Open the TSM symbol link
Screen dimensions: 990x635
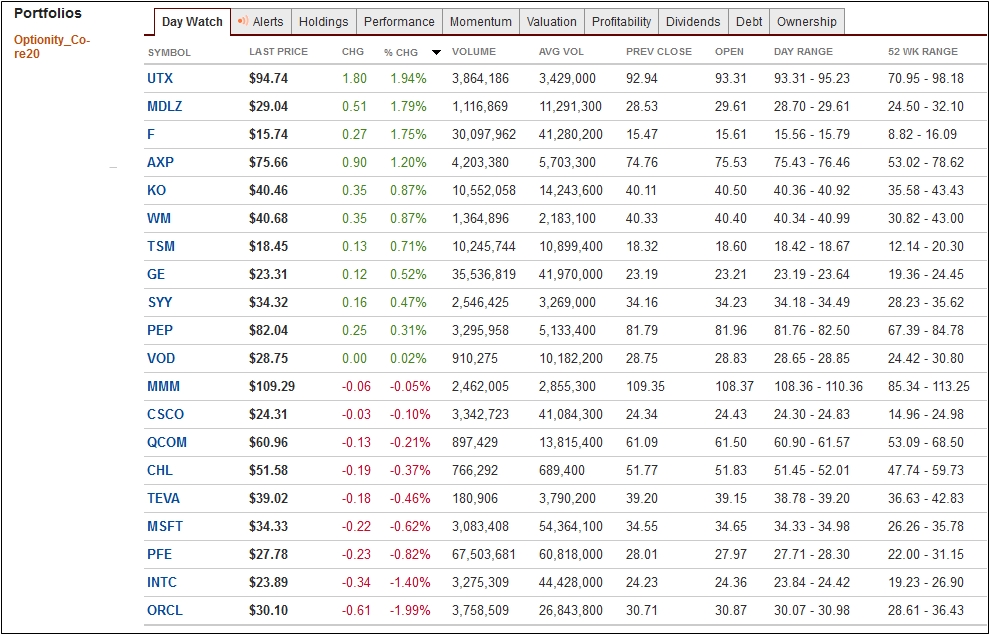point(161,246)
